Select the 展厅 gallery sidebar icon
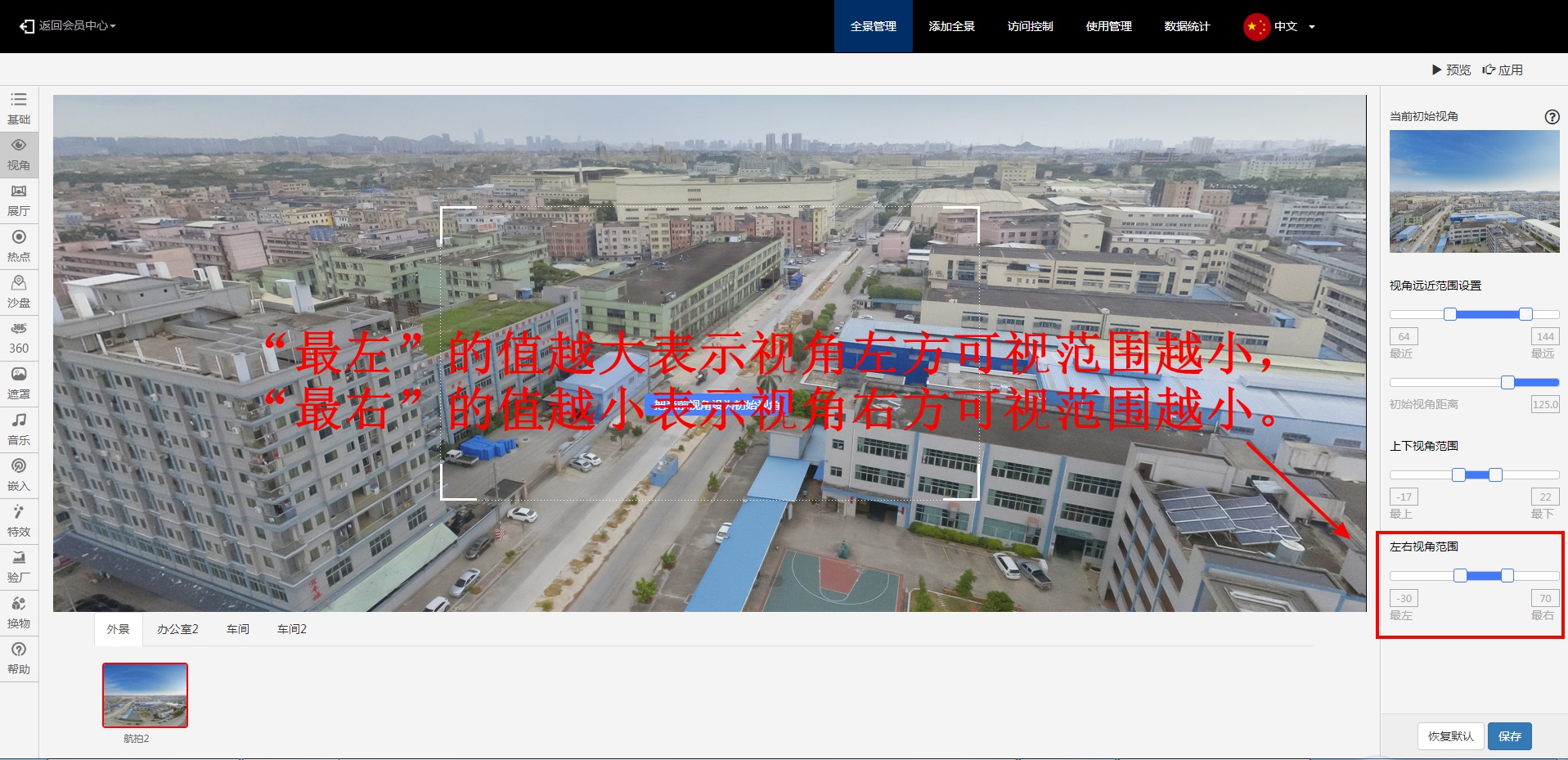 click(x=19, y=200)
